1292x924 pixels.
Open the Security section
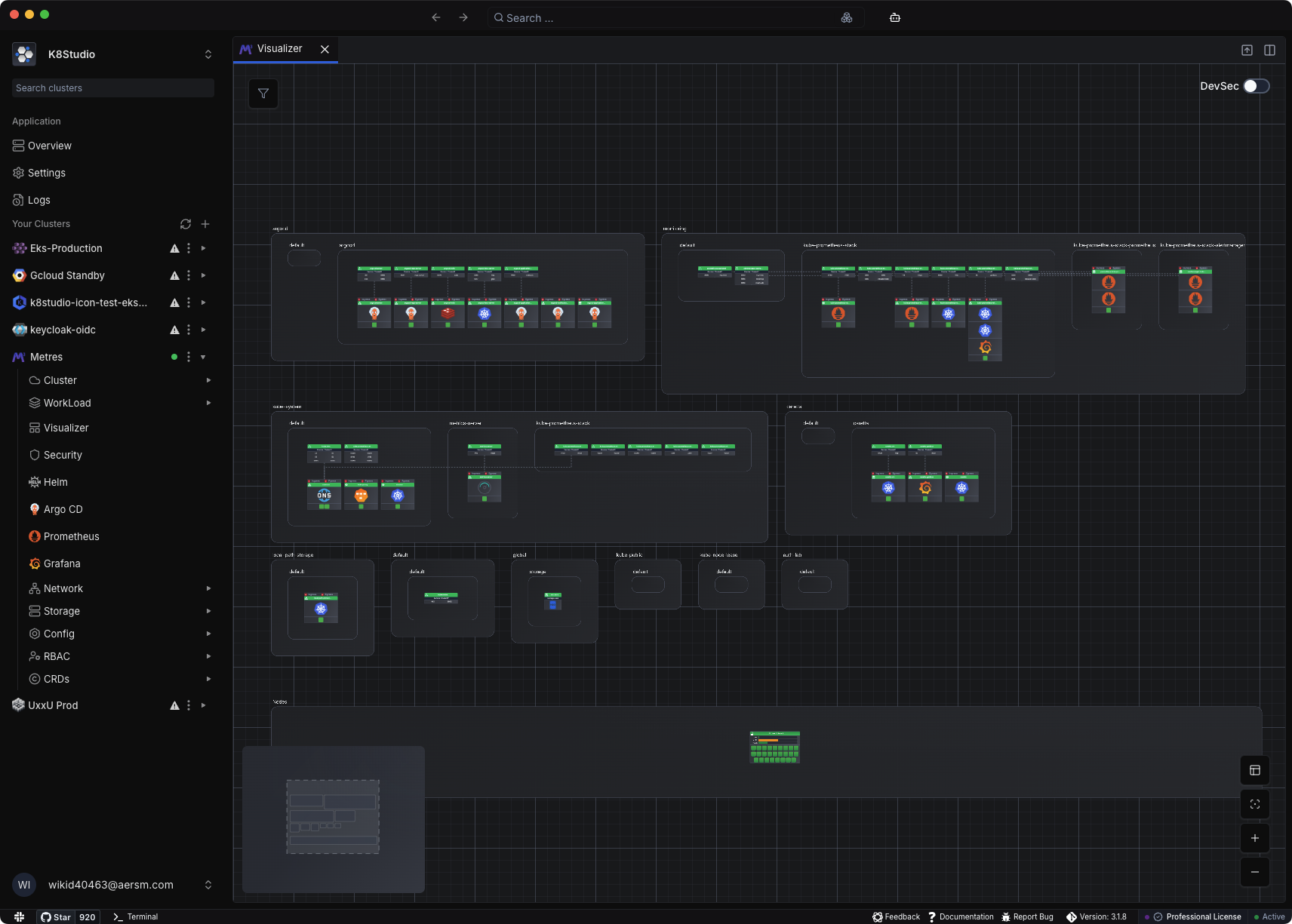[63, 455]
